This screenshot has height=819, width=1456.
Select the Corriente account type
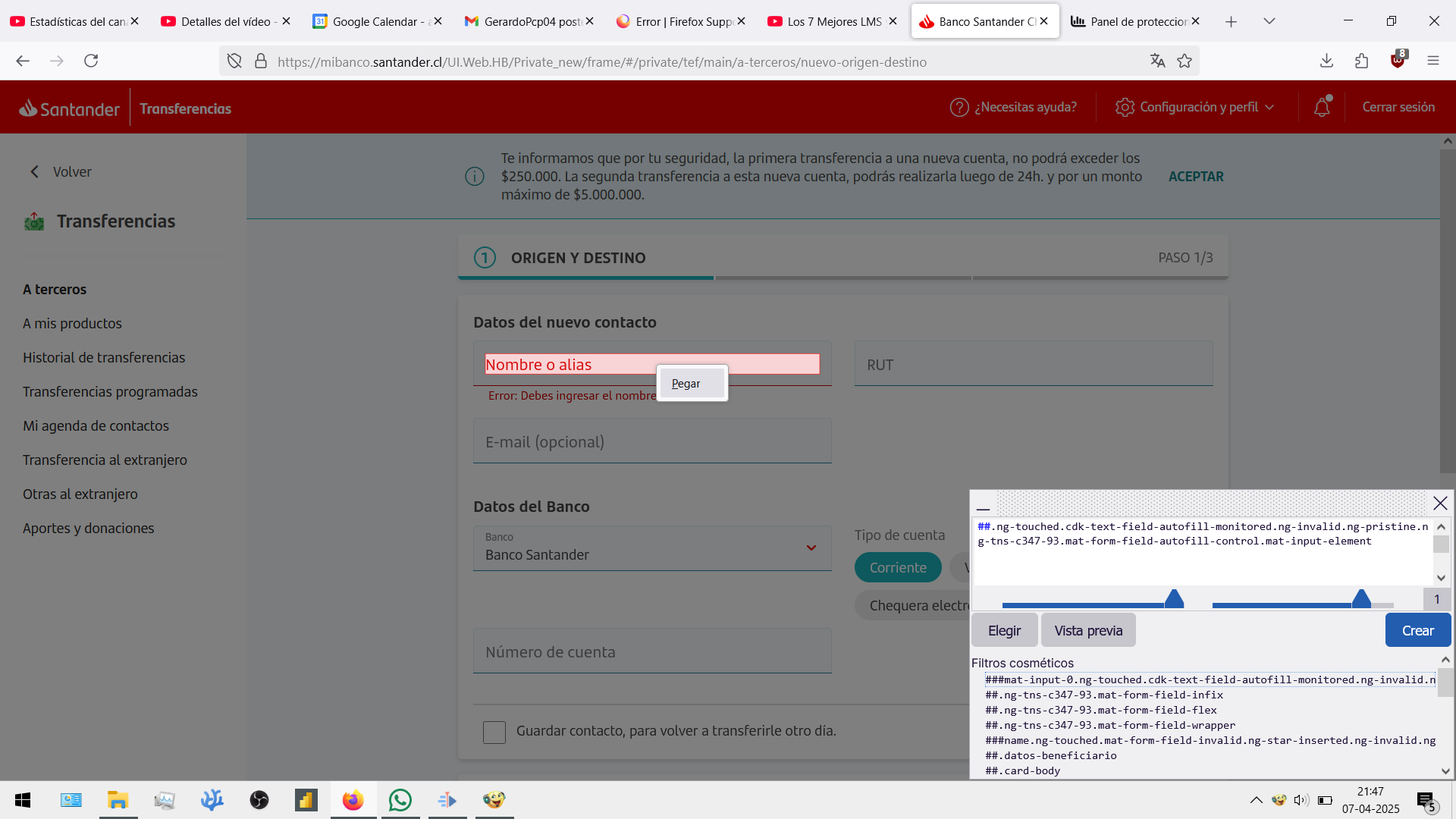click(897, 567)
